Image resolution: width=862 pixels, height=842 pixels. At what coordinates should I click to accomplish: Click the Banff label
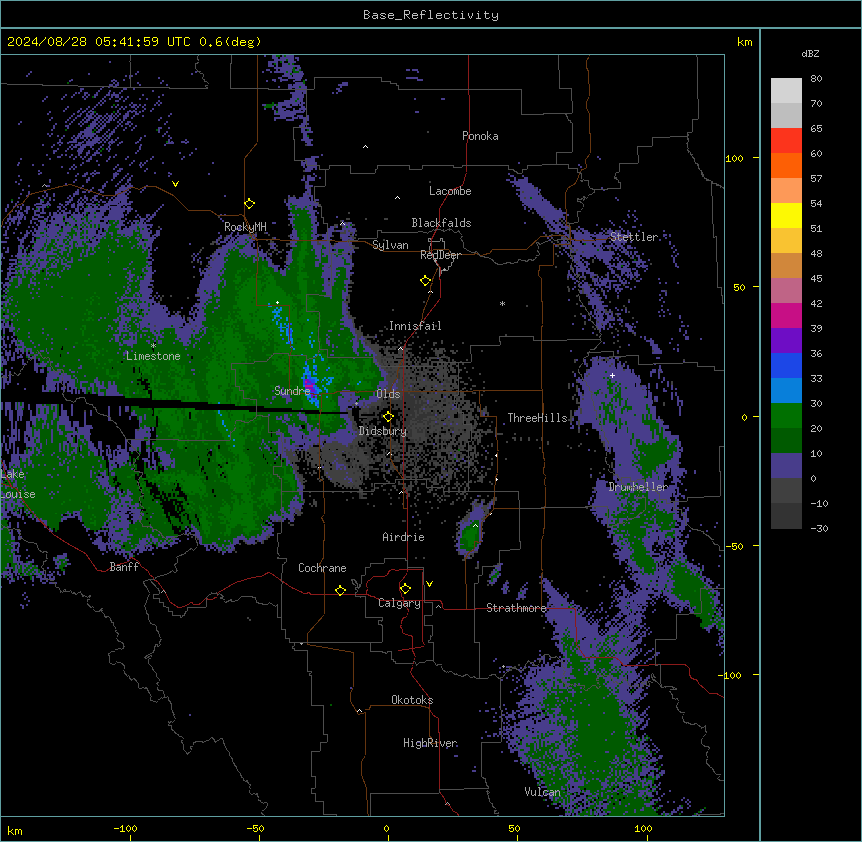point(124,567)
